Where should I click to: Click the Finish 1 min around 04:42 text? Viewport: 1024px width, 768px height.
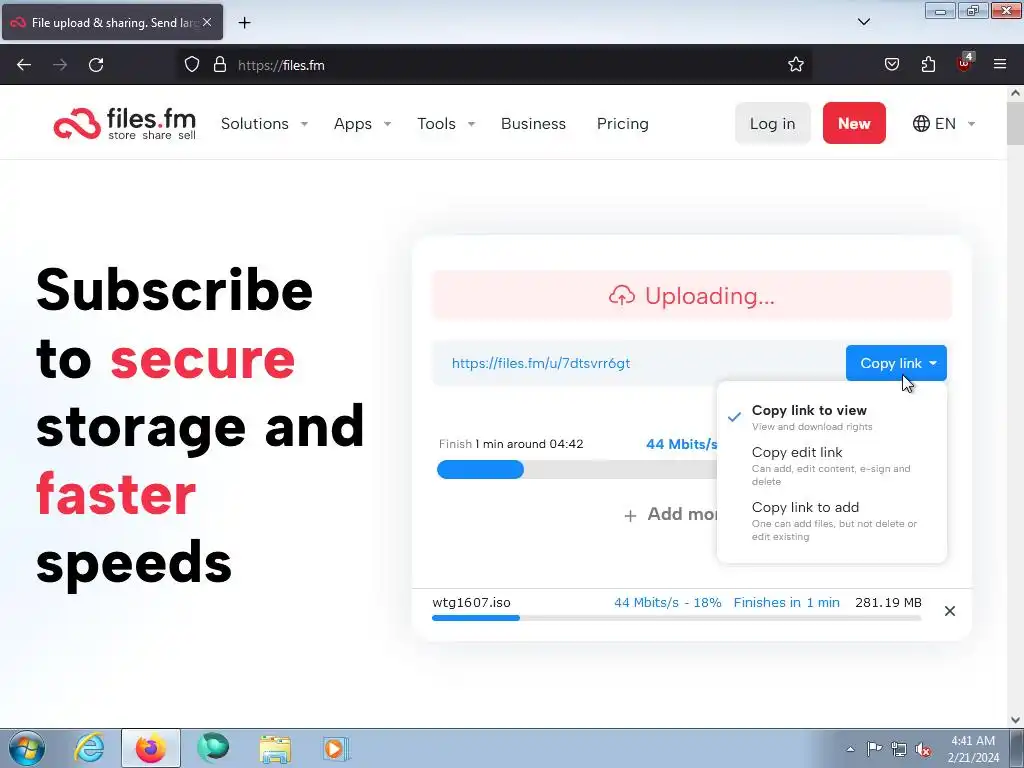click(x=511, y=444)
